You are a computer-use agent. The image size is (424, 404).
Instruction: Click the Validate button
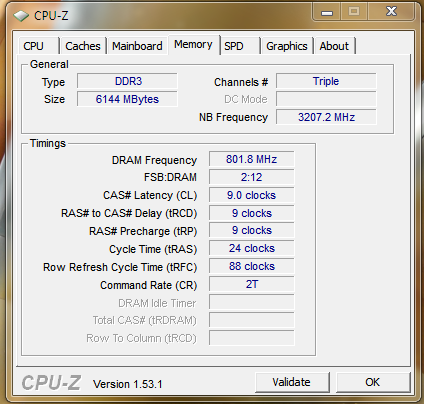(x=292, y=382)
